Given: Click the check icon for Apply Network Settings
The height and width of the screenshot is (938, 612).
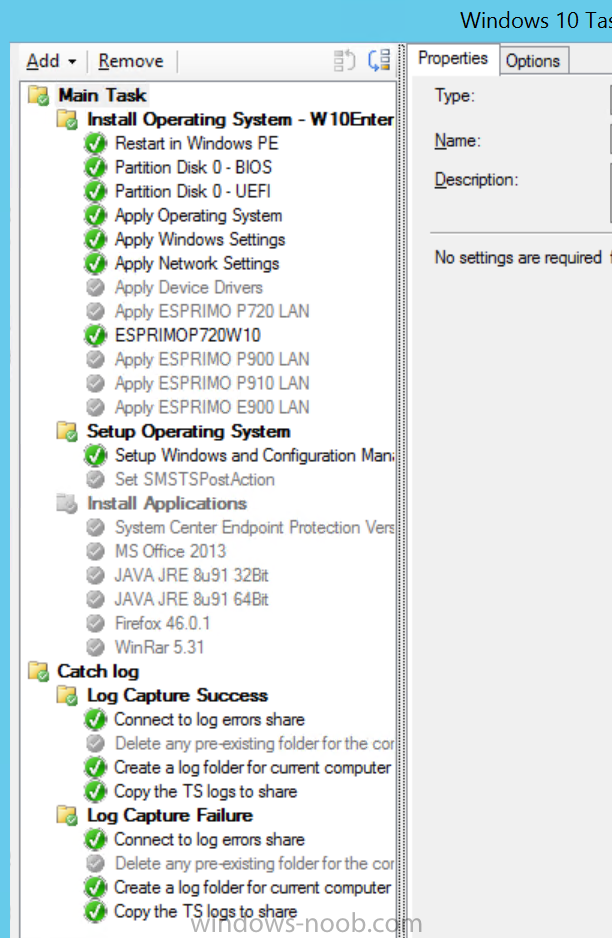Looking at the screenshot, I should point(96,263).
